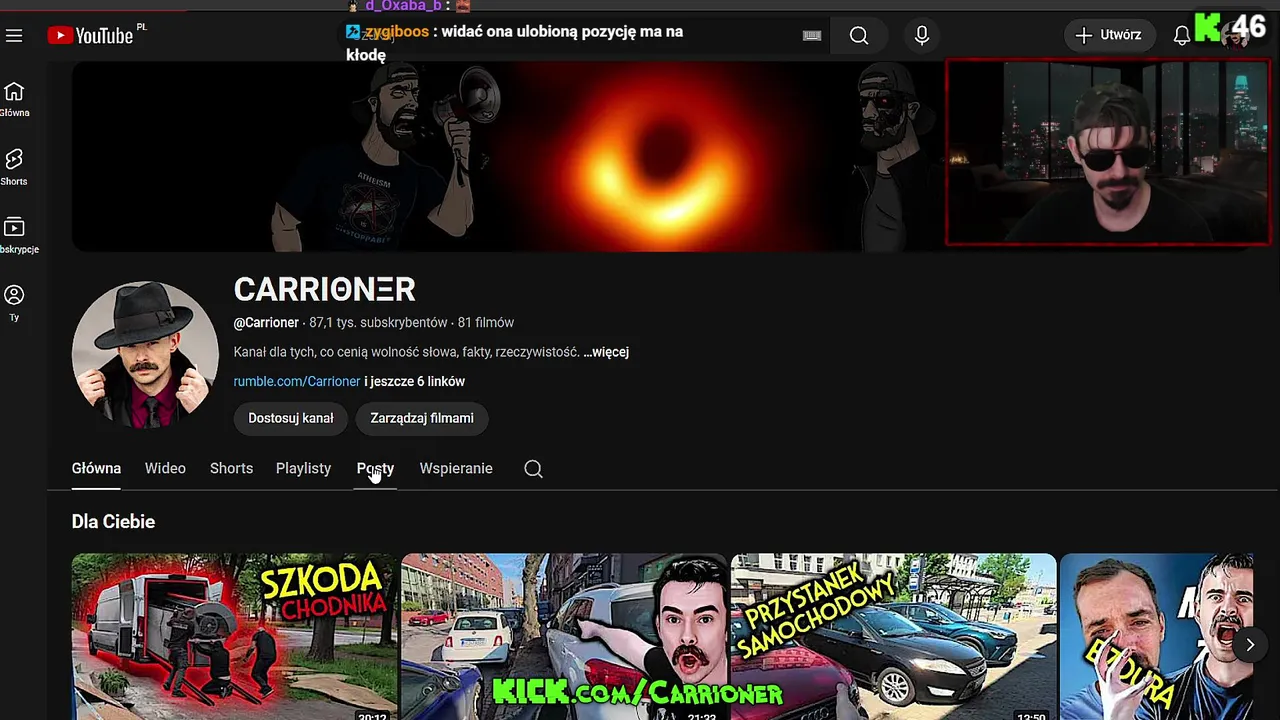Open the notifications bell
Image resolution: width=1280 pixels, height=720 pixels.
(1182, 36)
